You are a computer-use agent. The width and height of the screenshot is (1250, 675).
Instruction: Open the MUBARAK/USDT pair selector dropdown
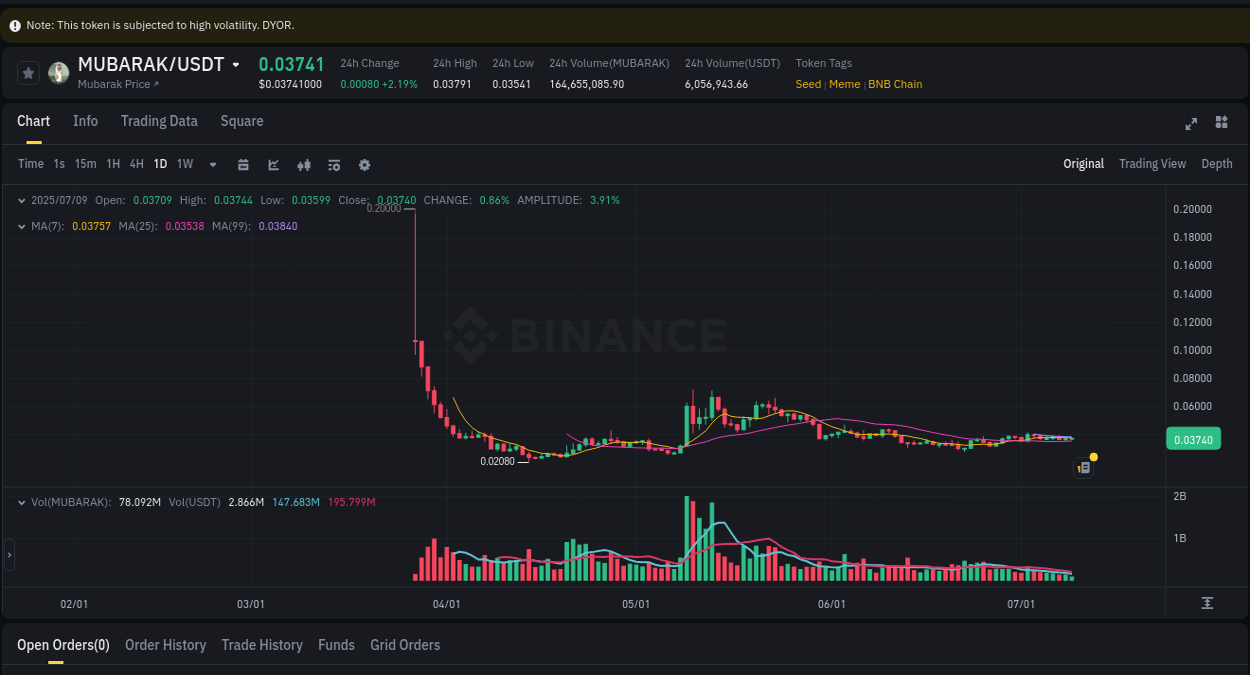(234, 63)
